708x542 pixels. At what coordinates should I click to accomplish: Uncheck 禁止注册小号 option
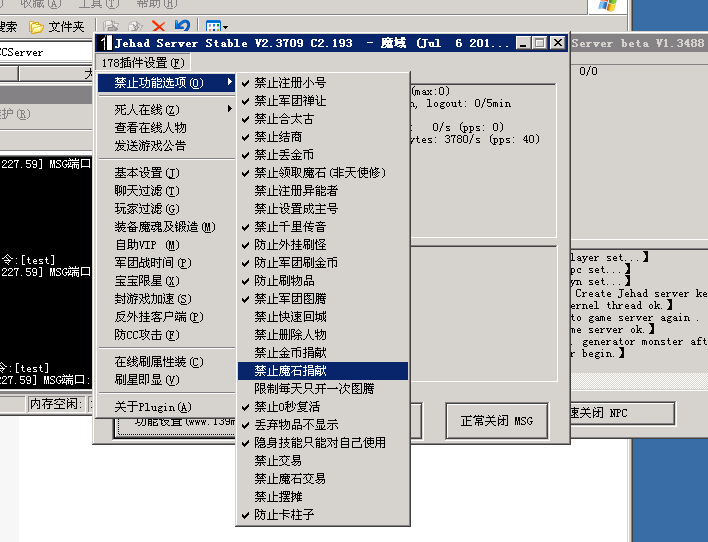click(x=289, y=83)
